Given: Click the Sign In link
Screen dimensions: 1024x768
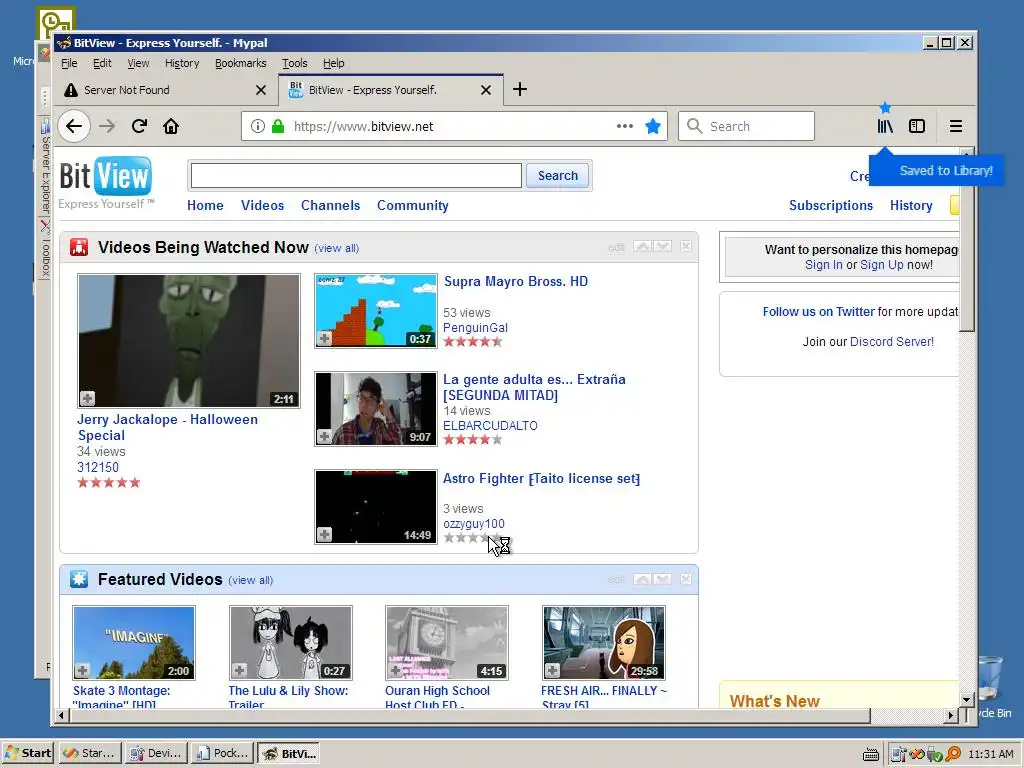Looking at the screenshot, I should (x=824, y=264).
